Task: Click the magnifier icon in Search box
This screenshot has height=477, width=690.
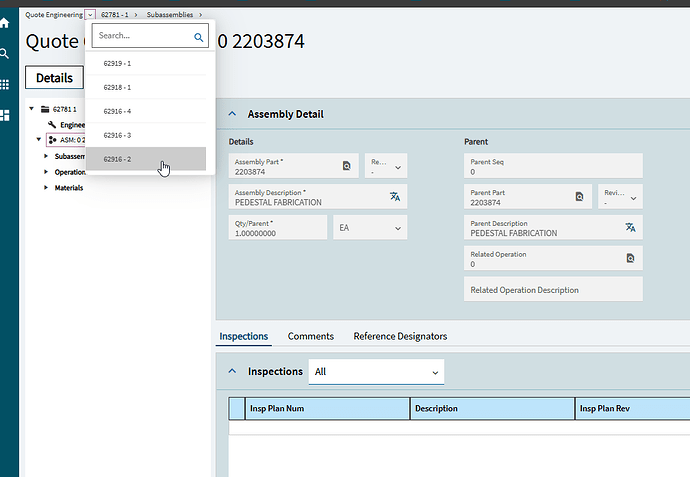Action: click(x=198, y=37)
